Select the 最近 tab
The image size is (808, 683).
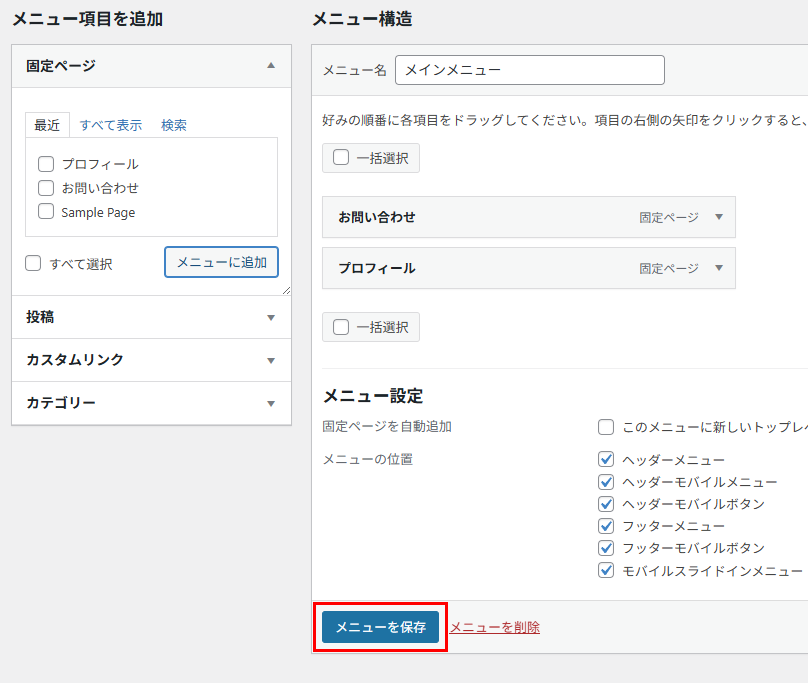point(47,125)
